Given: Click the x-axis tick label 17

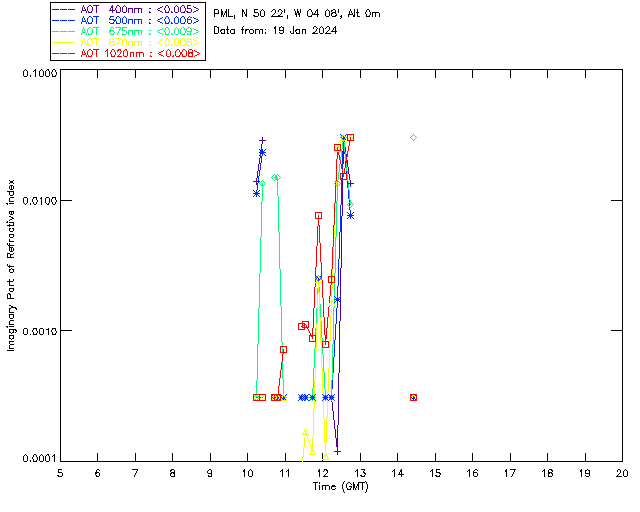Looking at the screenshot, I should pyautogui.click(x=510, y=473).
